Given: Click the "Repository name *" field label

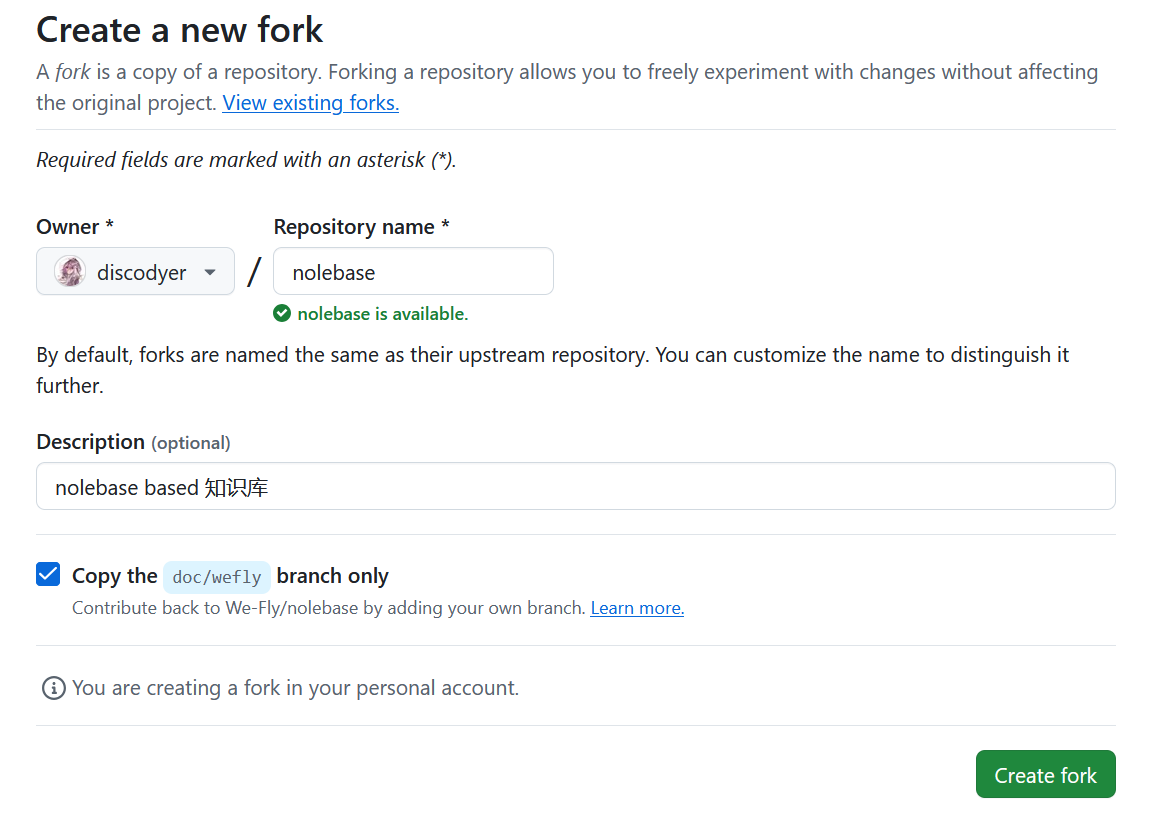Looking at the screenshot, I should (x=361, y=227).
